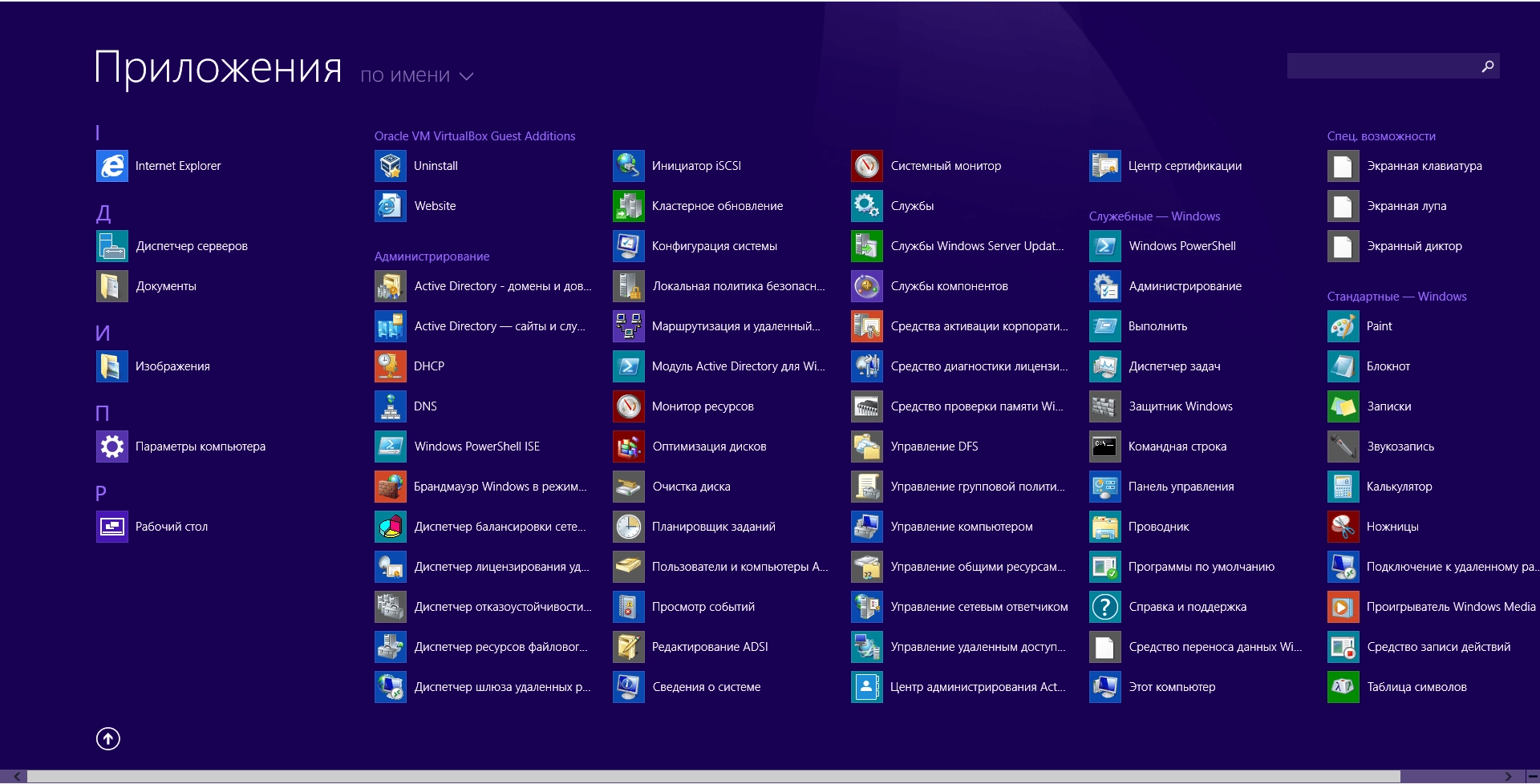Launch Windows PowerShell icon under Служебные
This screenshot has width=1540, height=784.
tap(1104, 246)
